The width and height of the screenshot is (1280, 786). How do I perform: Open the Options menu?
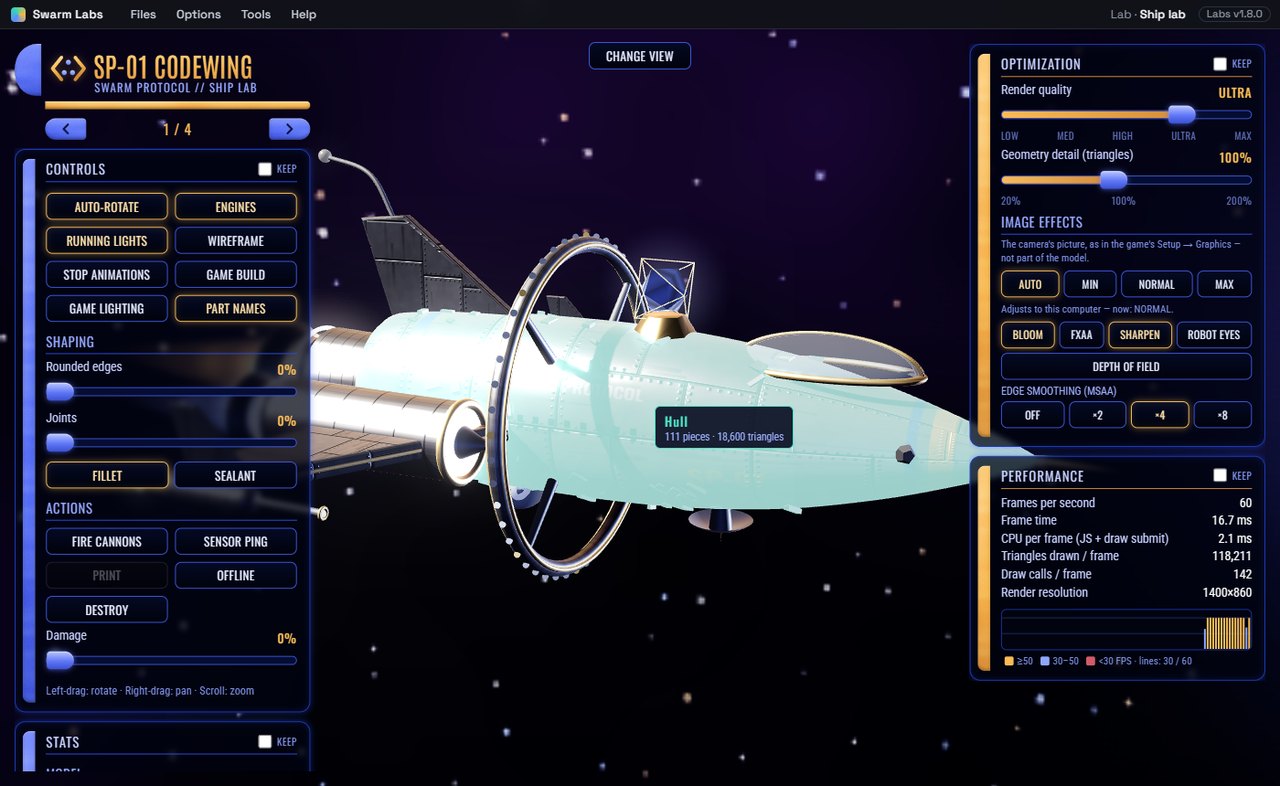click(198, 14)
